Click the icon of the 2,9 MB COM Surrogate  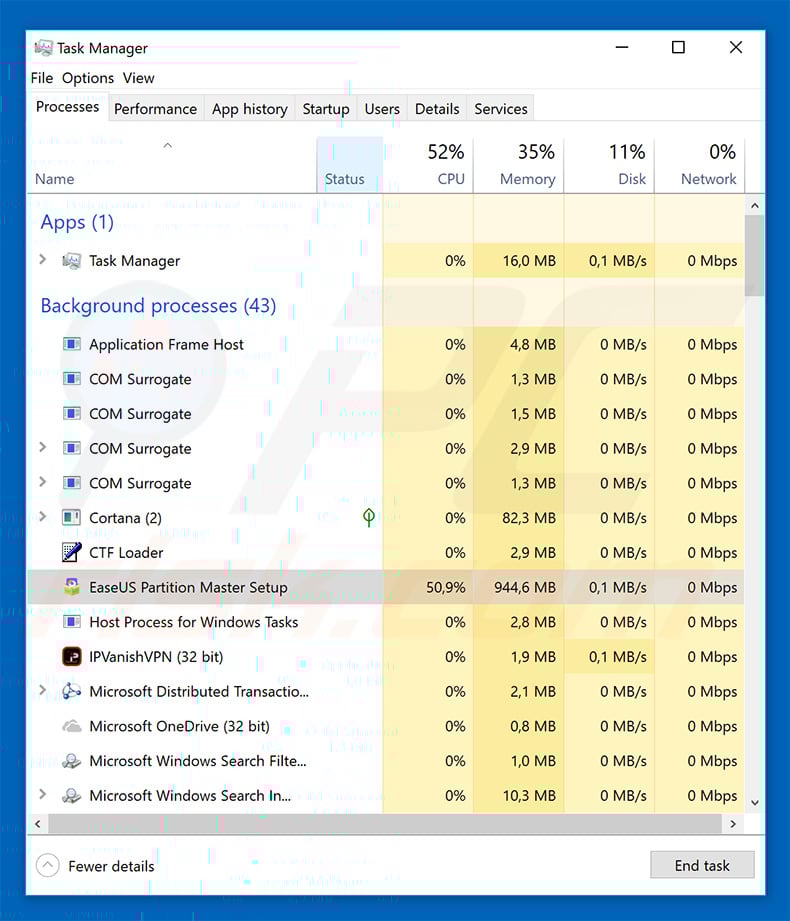point(72,448)
